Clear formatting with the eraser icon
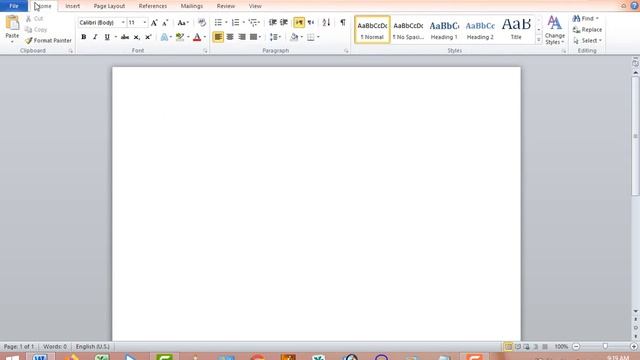This screenshot has width=640, height=360. pyautogui.click(x=202, y=22)
